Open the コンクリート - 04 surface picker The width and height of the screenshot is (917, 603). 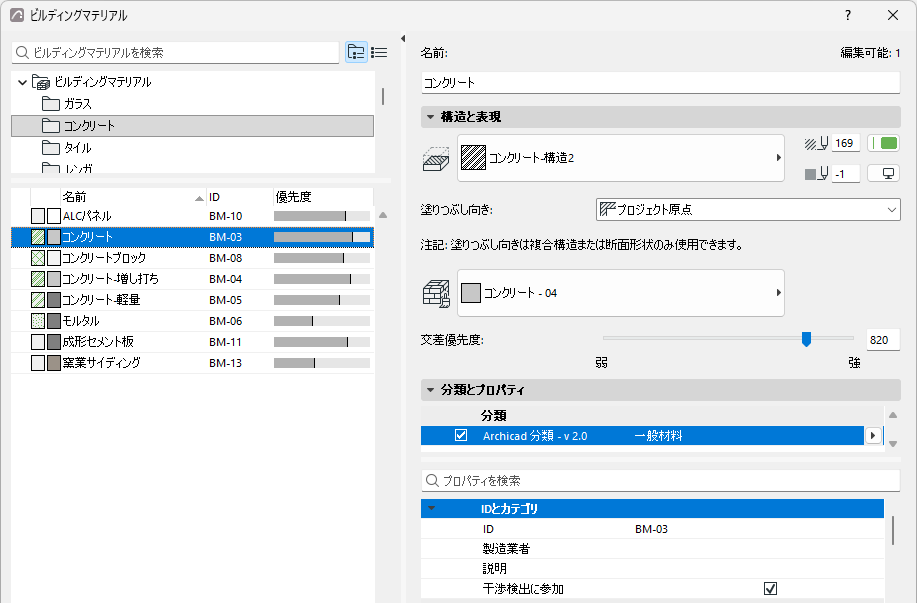pyautogui.click(x=620, y=293)
